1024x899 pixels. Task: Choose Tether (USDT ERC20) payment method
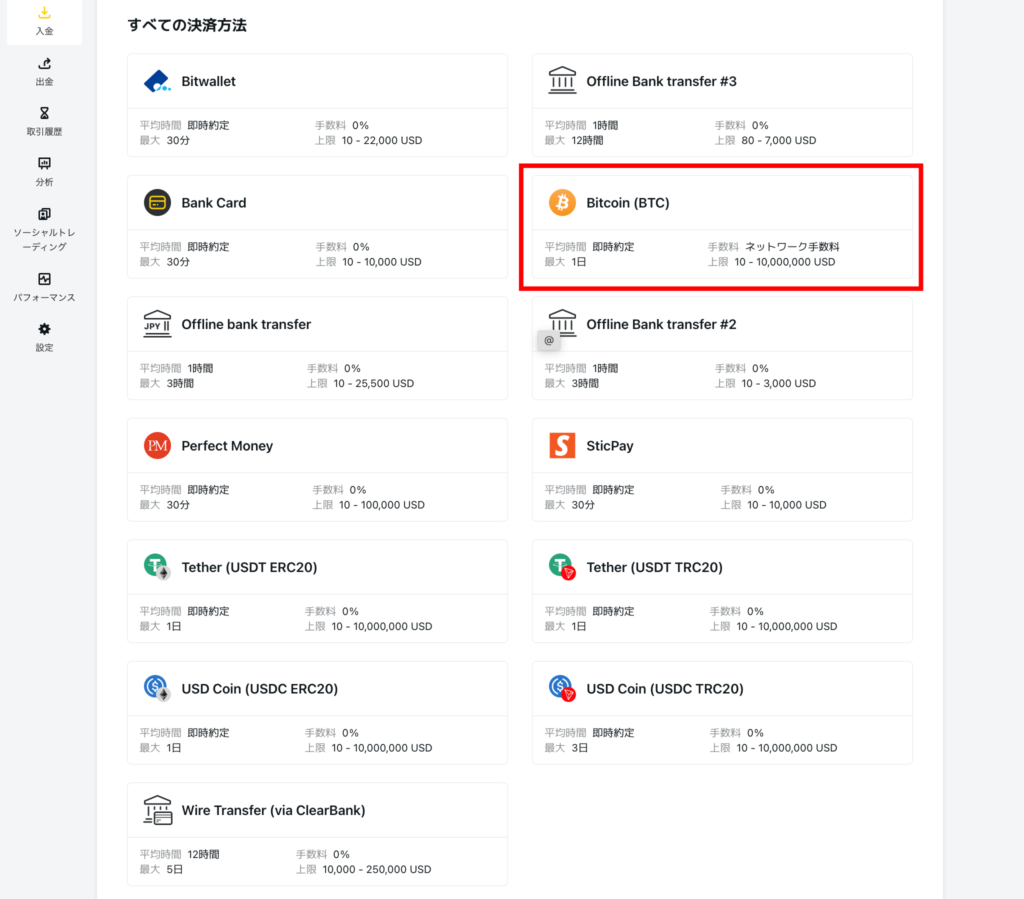[317, 591]
